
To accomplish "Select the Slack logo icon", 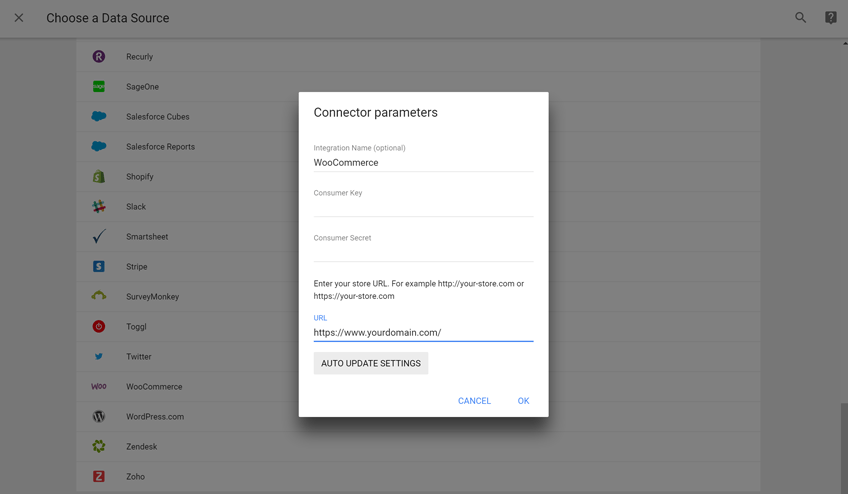I will [98, 206].
